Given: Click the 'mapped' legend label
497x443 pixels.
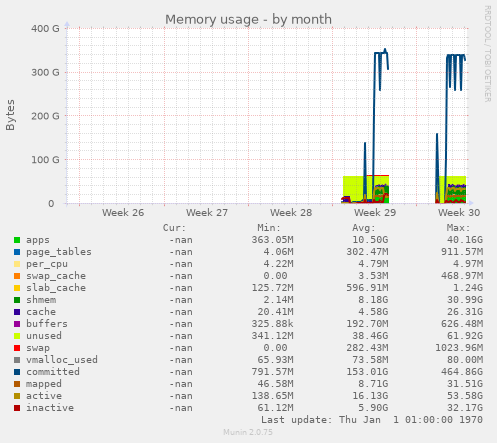Looking at the screenshot, I should 44,384.
